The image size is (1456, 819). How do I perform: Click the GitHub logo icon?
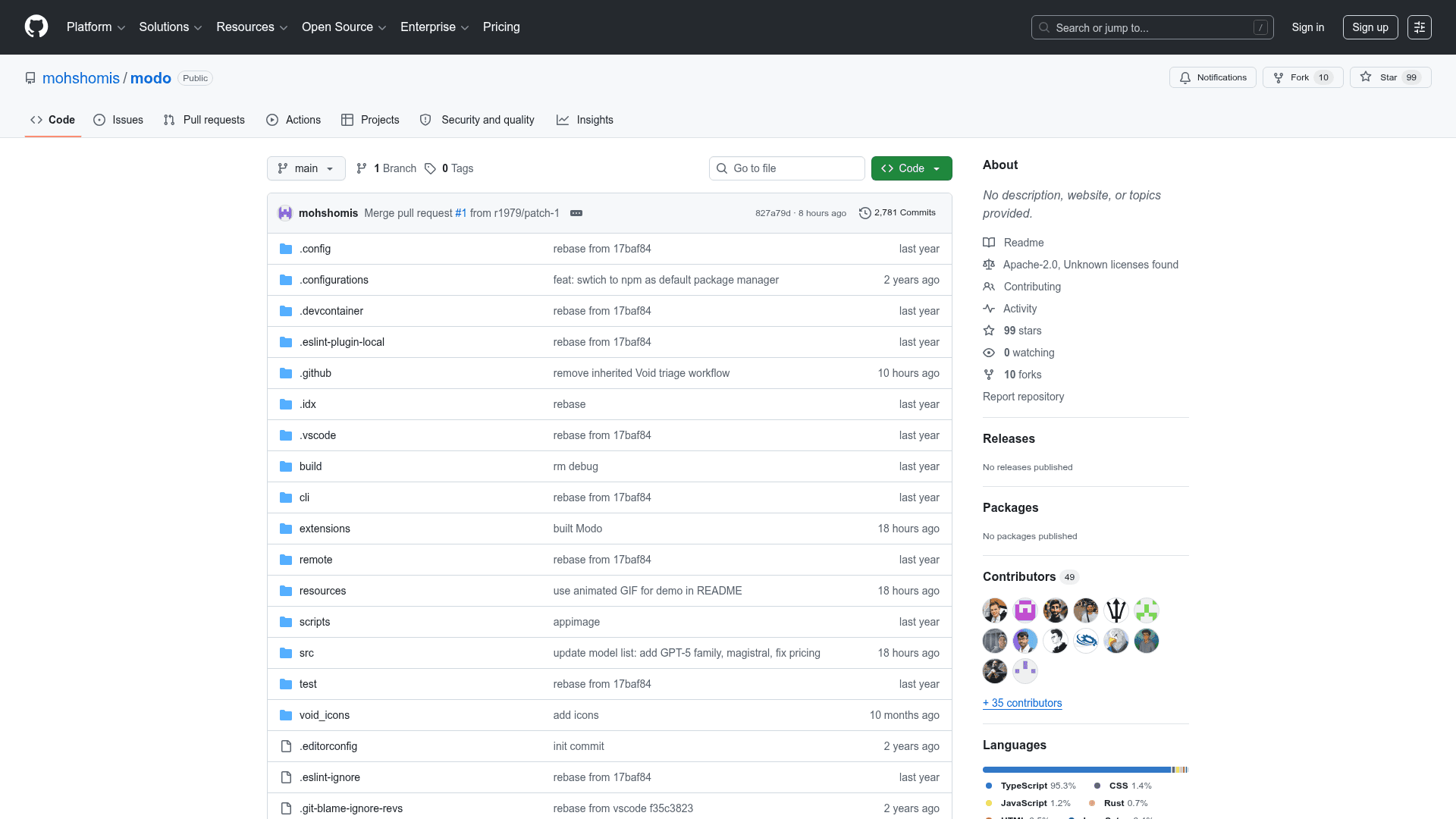(x=36, y=27)
